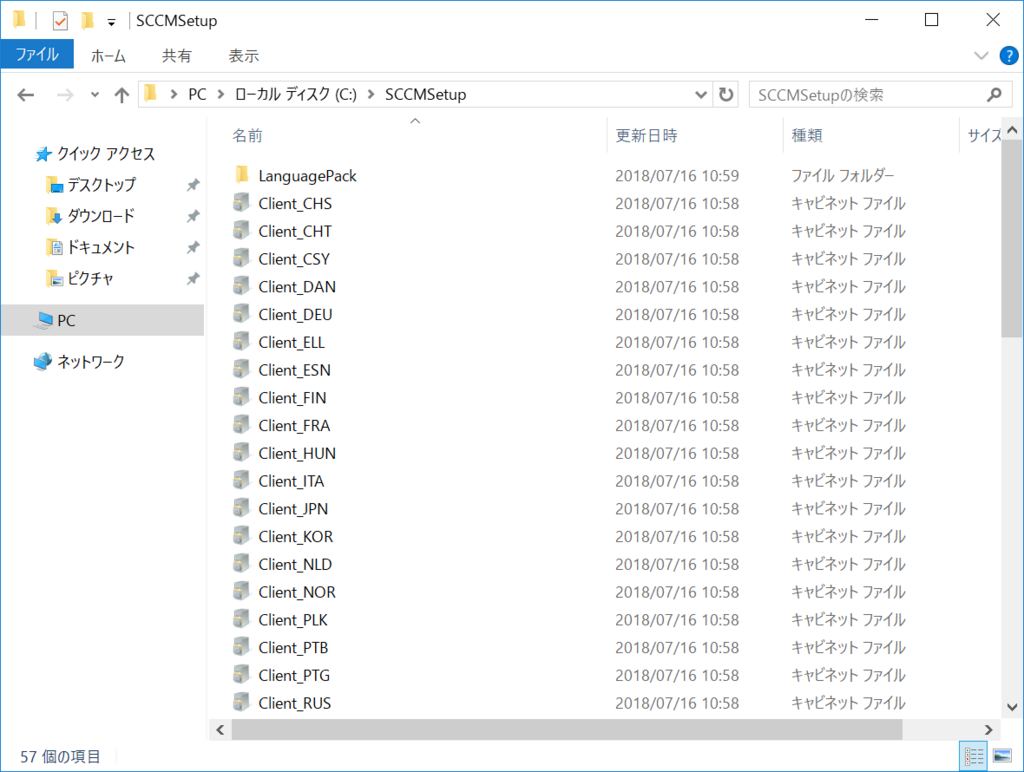Open the ファイル menu

tap(37, 56)
